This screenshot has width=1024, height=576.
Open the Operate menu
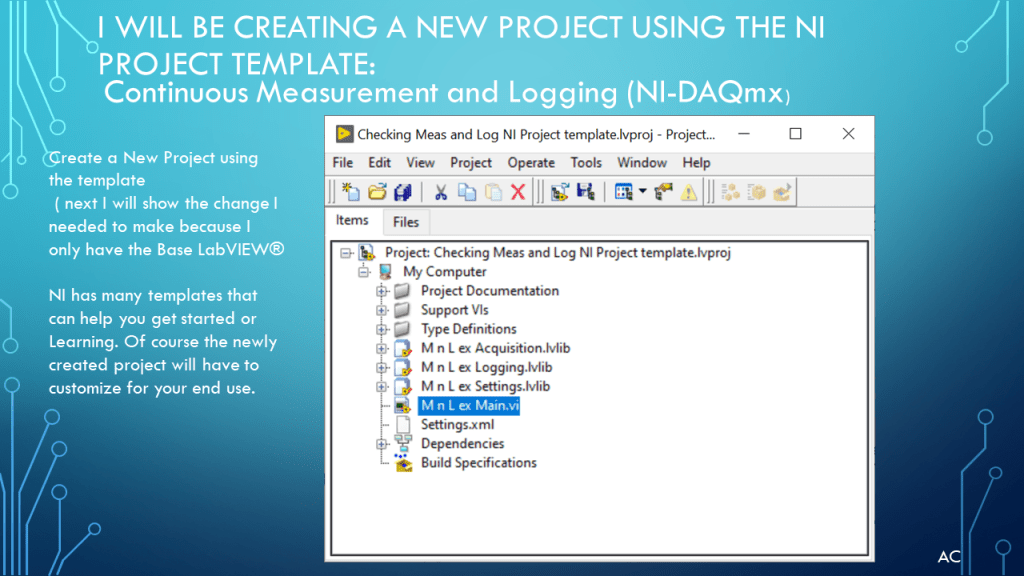531,162
